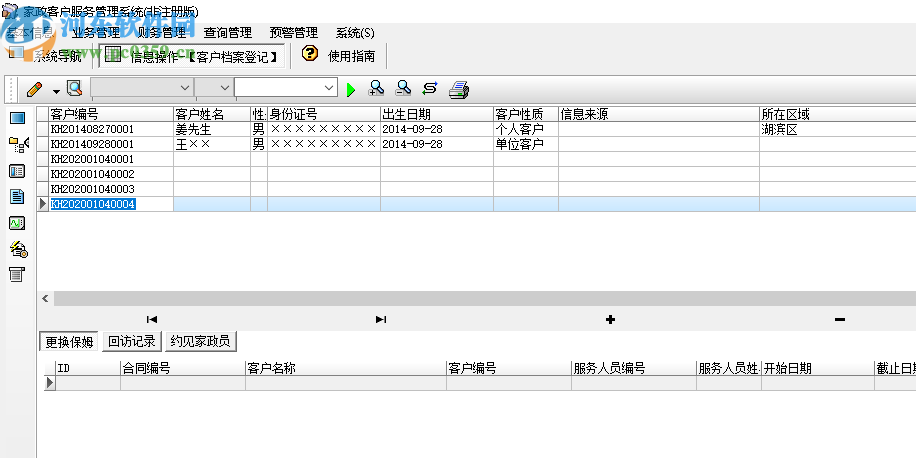916x458 pixels.
Task: Click the printer icon in the toolbar
Action: click(459, 89)
